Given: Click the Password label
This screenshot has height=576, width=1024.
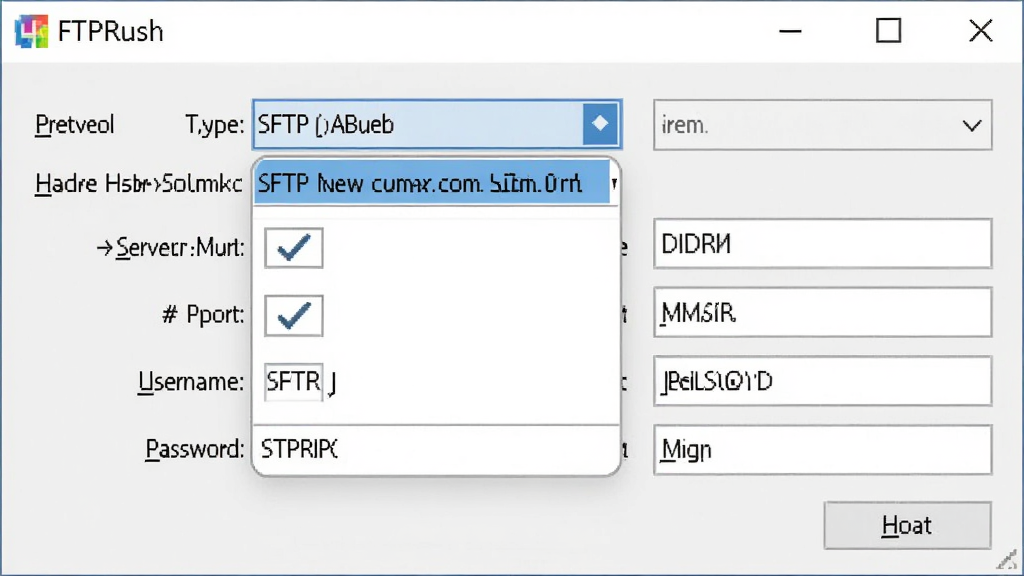Looking at the screenshot, I should coord(195,449).
